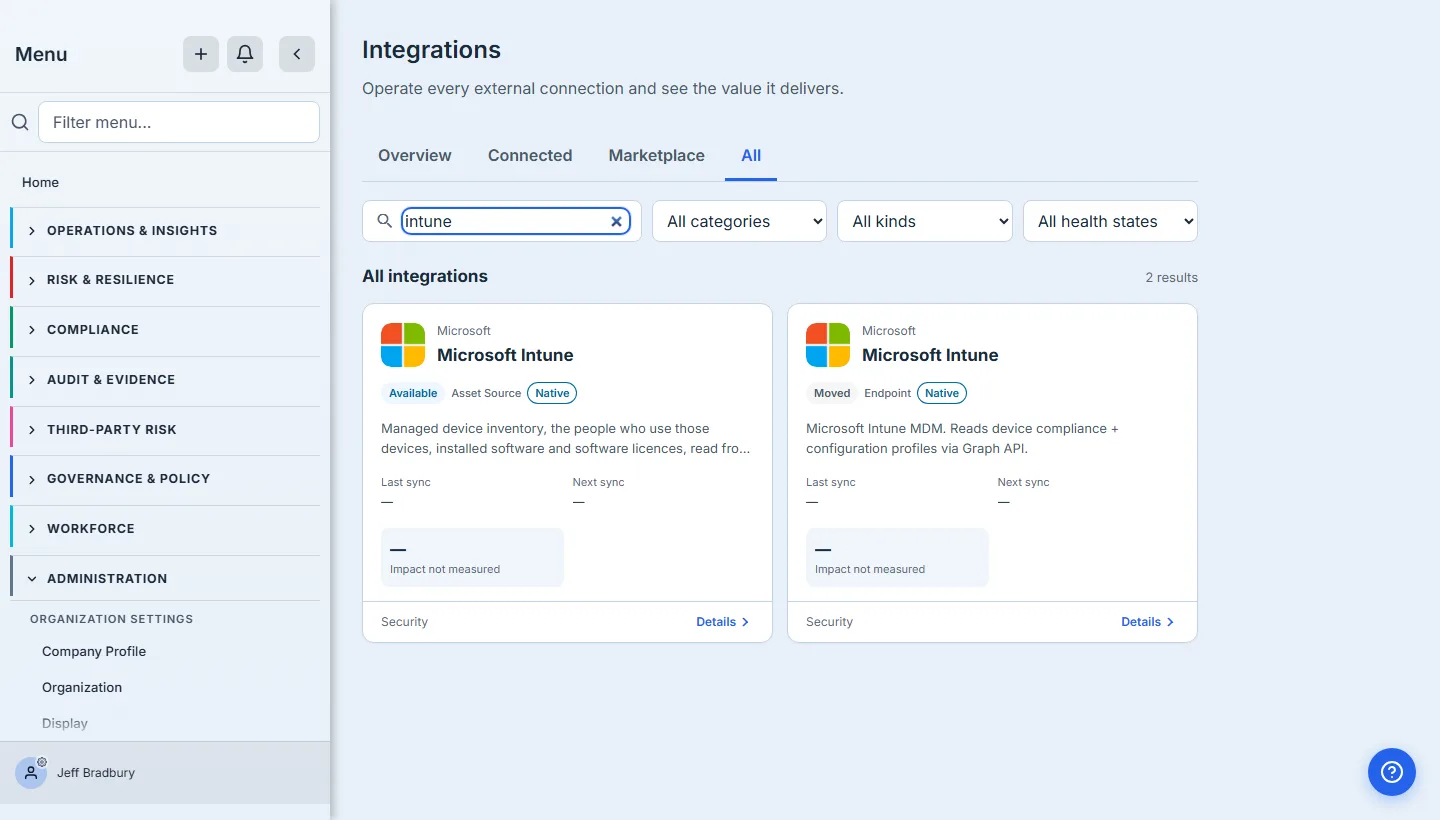Image resolution: width=1440 pixels, height=820 pixels.
Task: Open the All kinds dropdown
Action: (925, 221)
